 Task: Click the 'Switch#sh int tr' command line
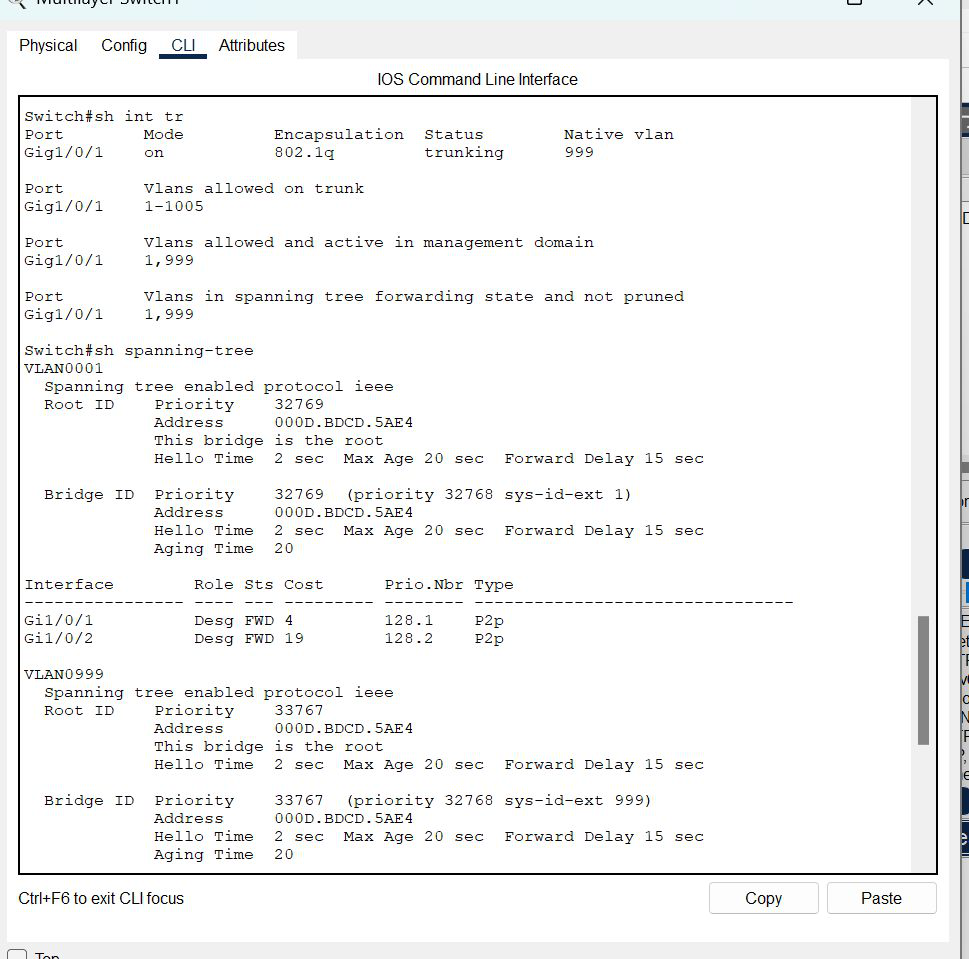[104, 116]
